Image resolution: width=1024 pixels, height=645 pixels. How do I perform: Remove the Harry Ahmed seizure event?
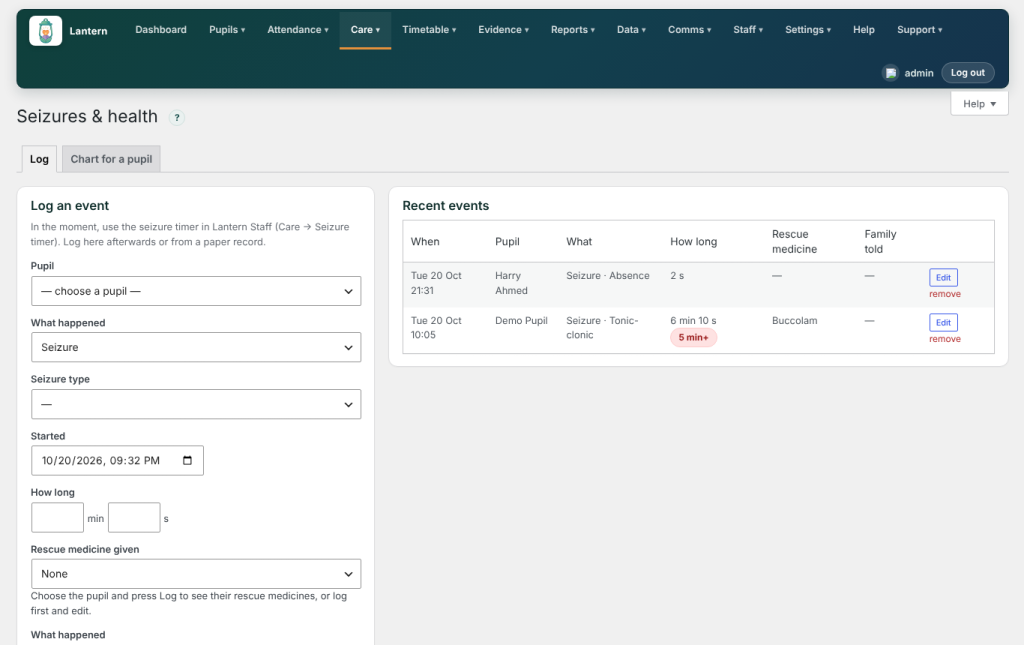944,294
